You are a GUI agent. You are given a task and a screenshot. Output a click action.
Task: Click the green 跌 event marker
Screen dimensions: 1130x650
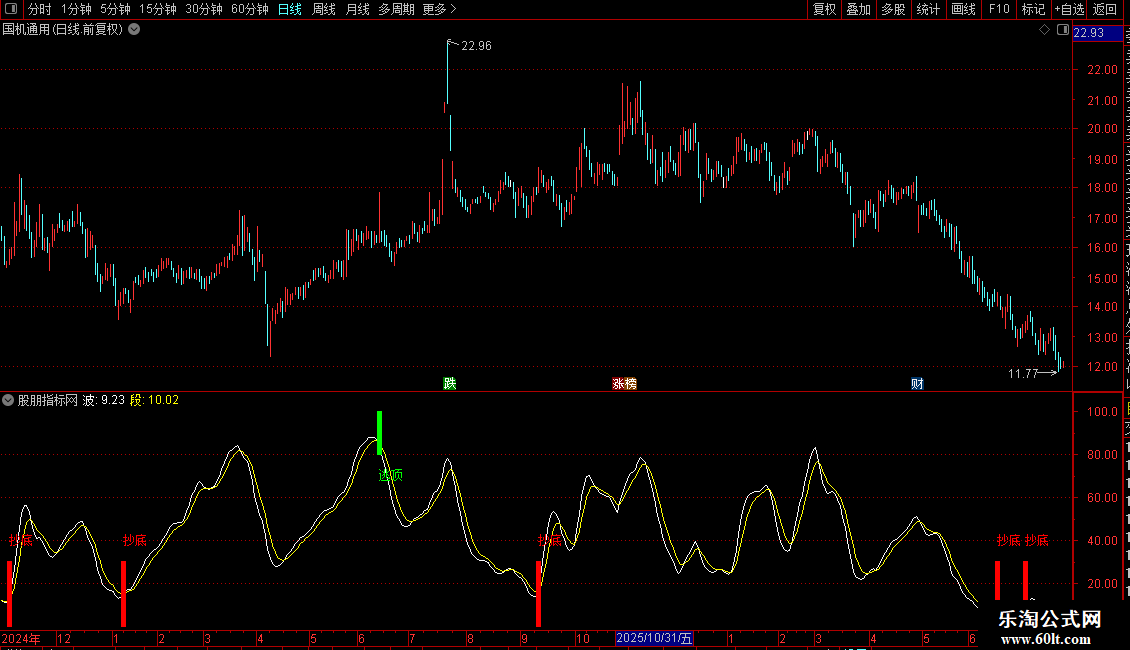tap(450, 383)
